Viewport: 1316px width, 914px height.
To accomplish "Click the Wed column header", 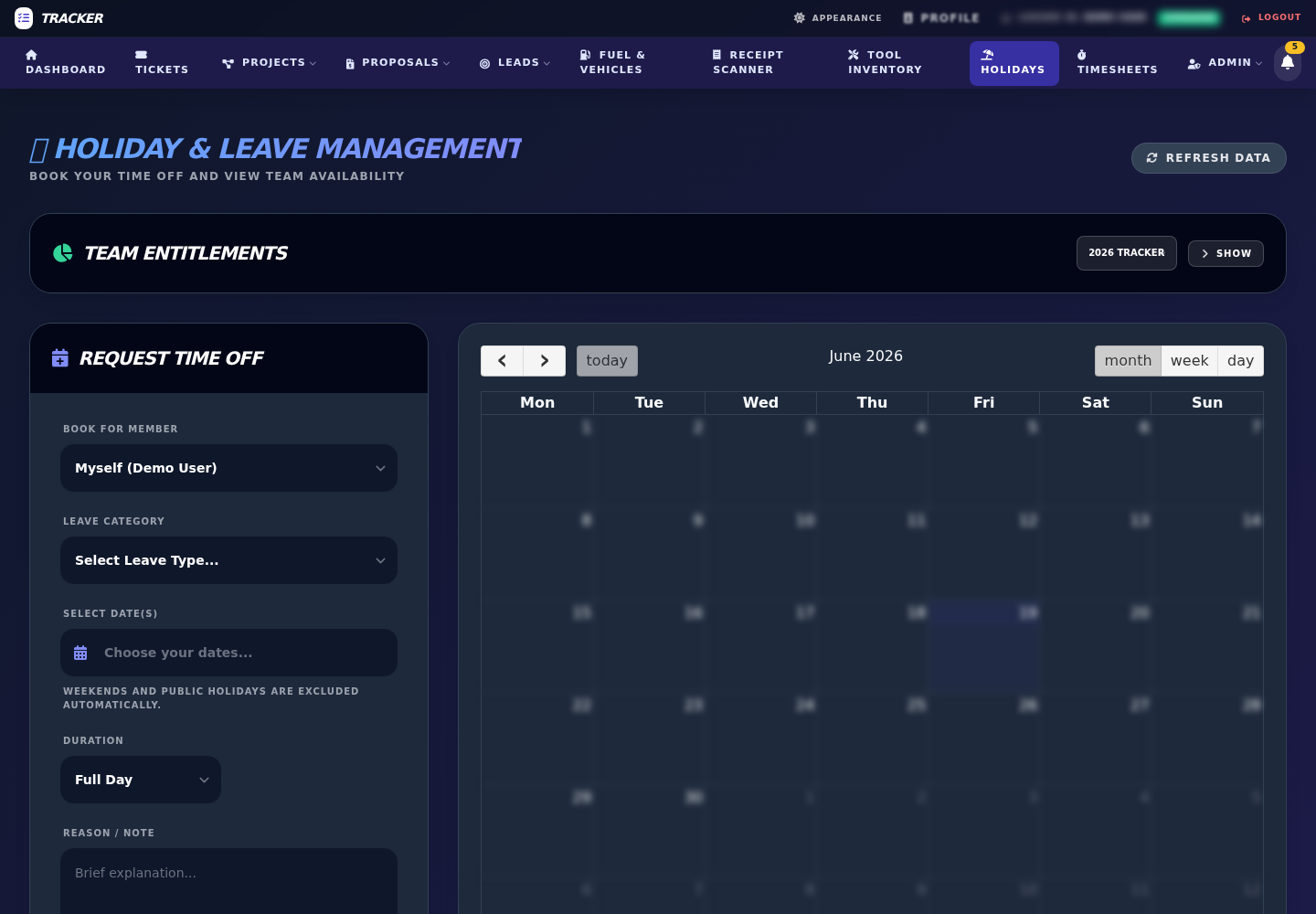I will click(x=760, y=403).
